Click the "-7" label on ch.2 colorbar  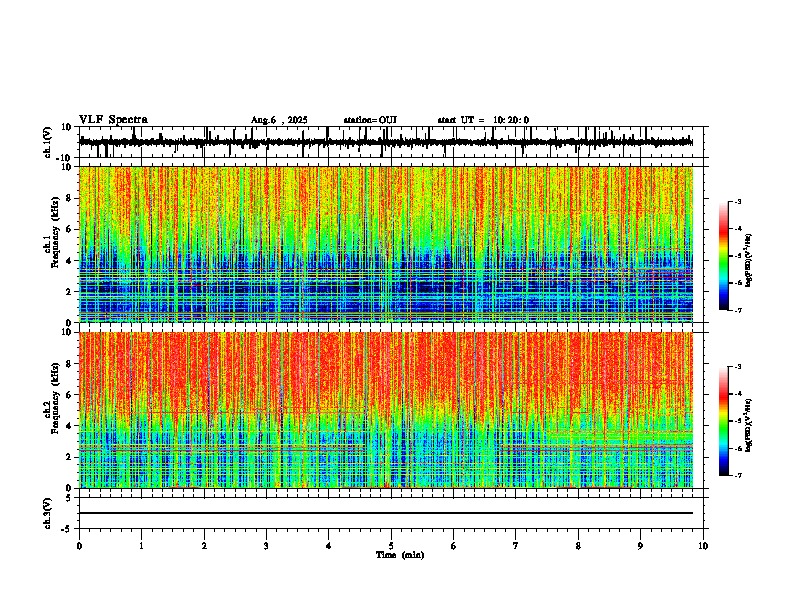click(x=738, y=476)
